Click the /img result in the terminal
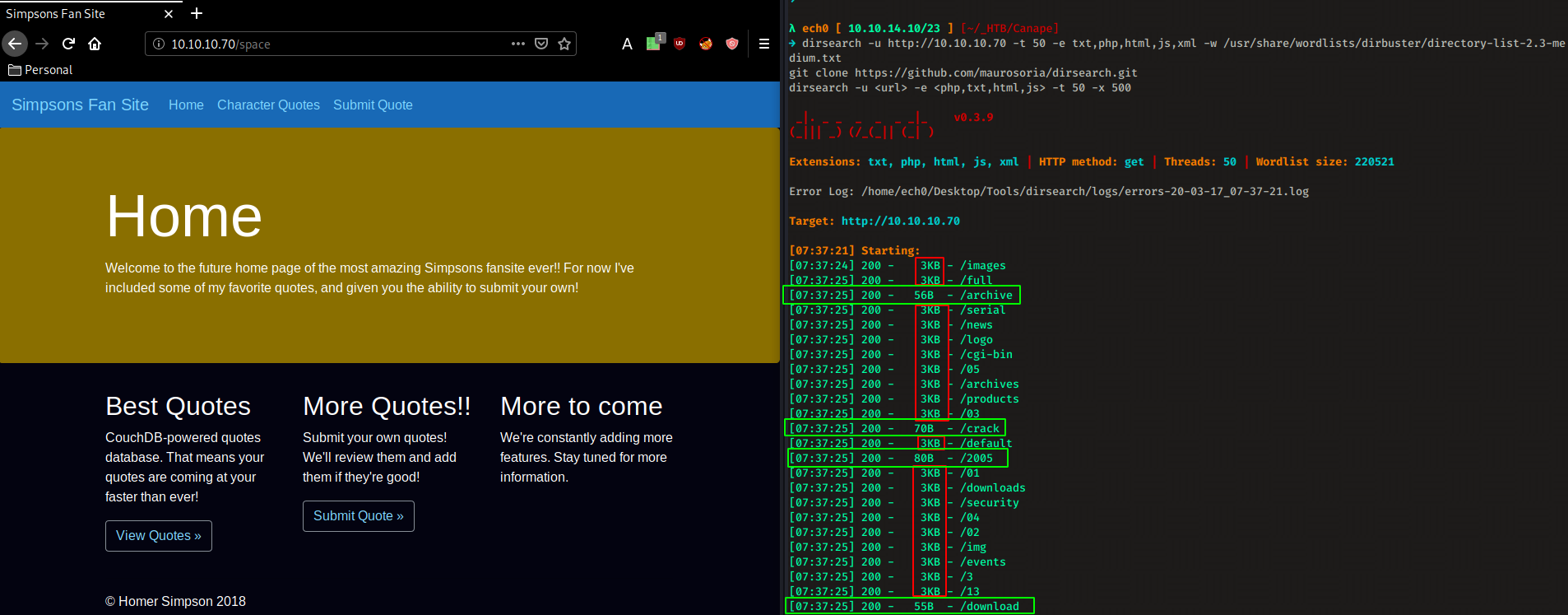Image resolution: width=1568 pixels, height=615 pixels. [x=973, y=547]
